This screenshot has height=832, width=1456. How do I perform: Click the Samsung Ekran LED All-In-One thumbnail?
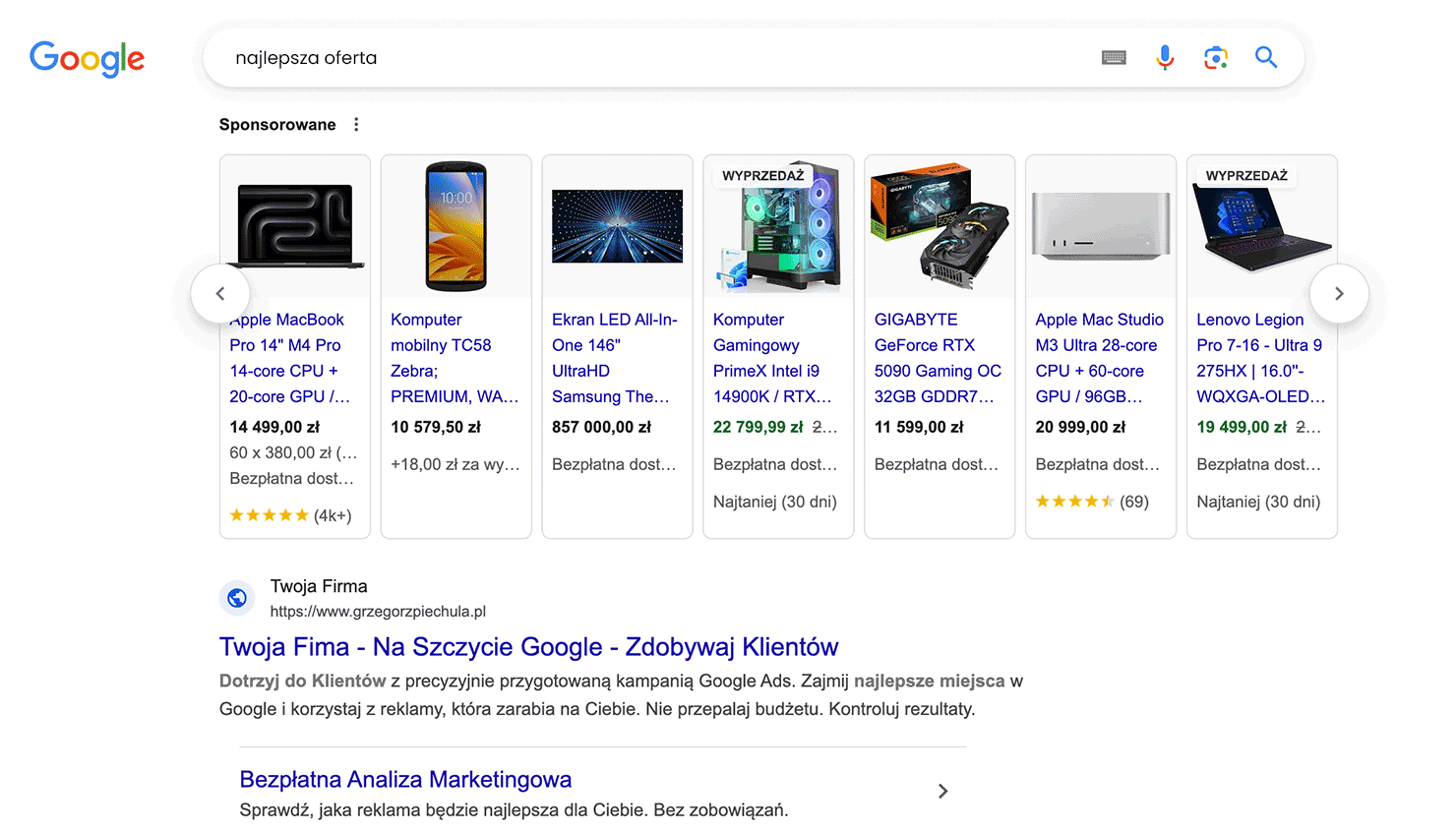(x=617, y=226)
